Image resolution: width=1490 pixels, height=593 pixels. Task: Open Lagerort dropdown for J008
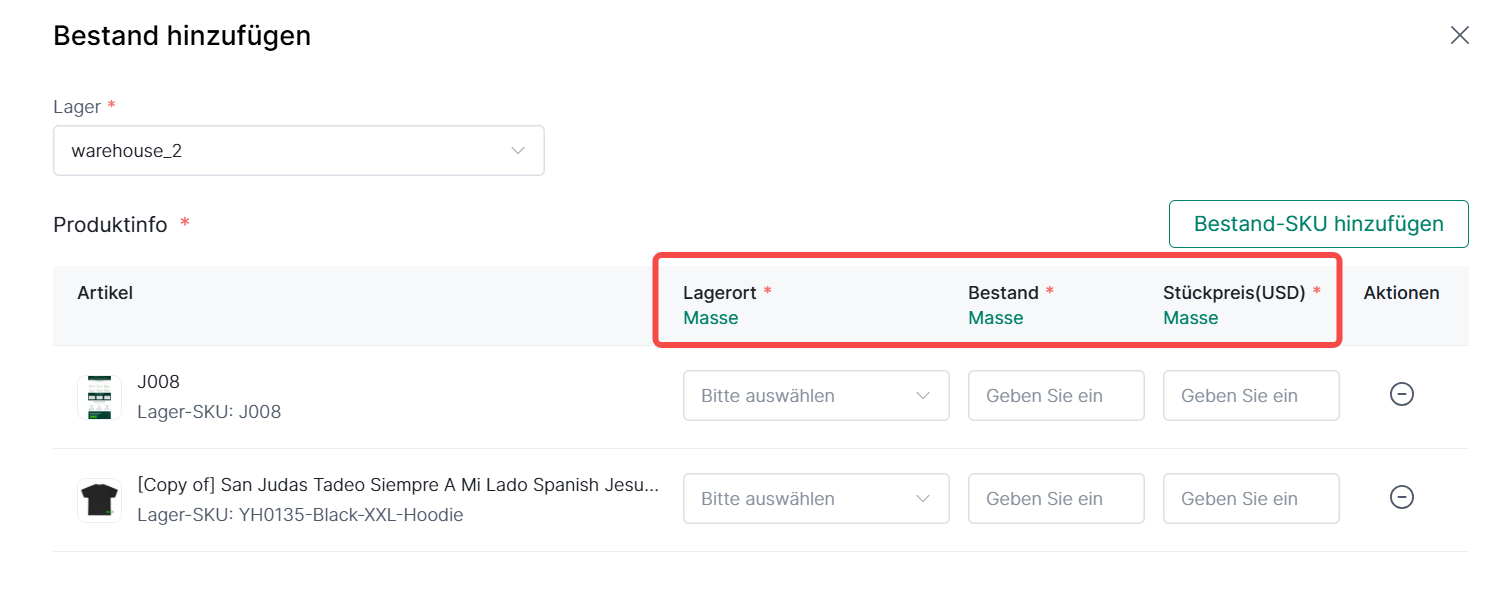click(x=815, y=396)
